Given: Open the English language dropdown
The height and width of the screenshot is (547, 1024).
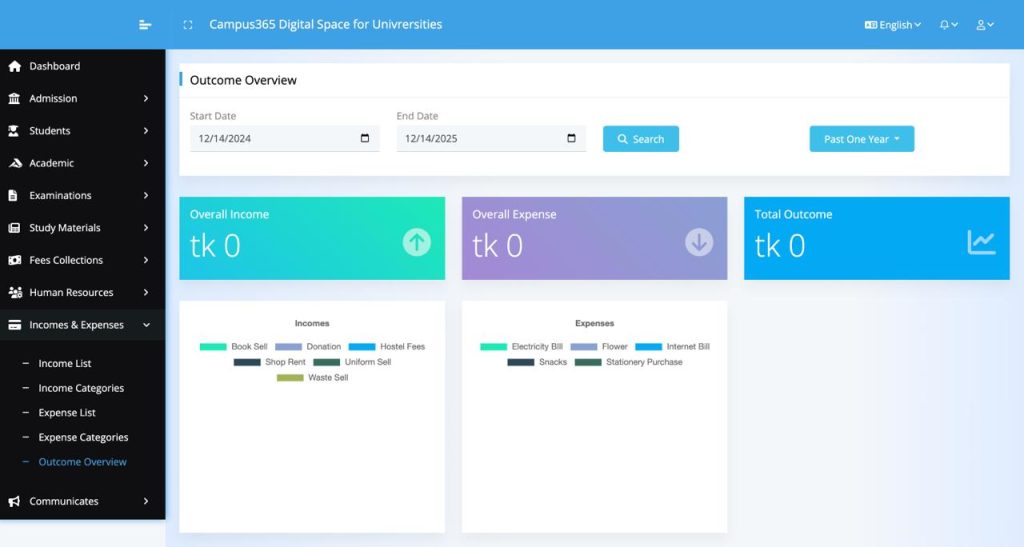Looking at the screenshot, I should point(893,25).
